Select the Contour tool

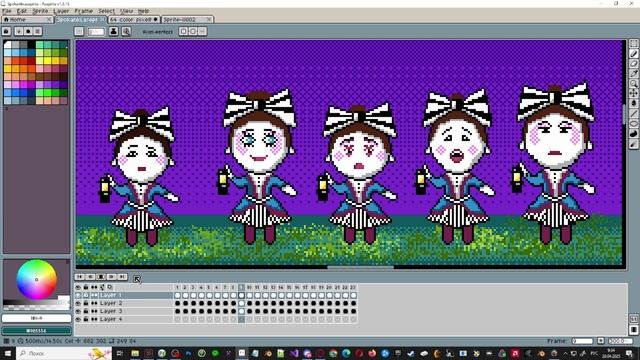pos(633,133)
